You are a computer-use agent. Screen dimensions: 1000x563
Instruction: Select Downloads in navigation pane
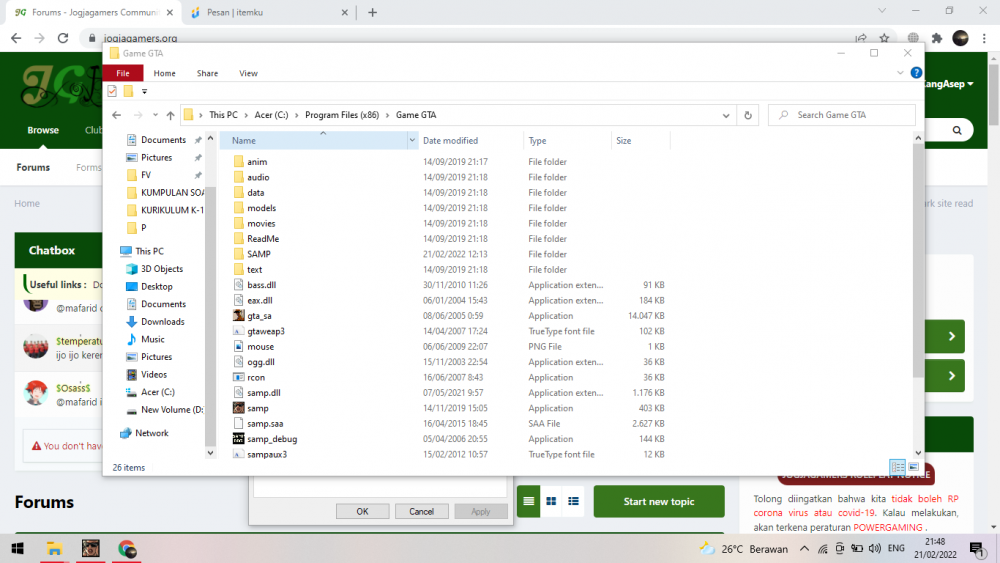coord(163,321)
